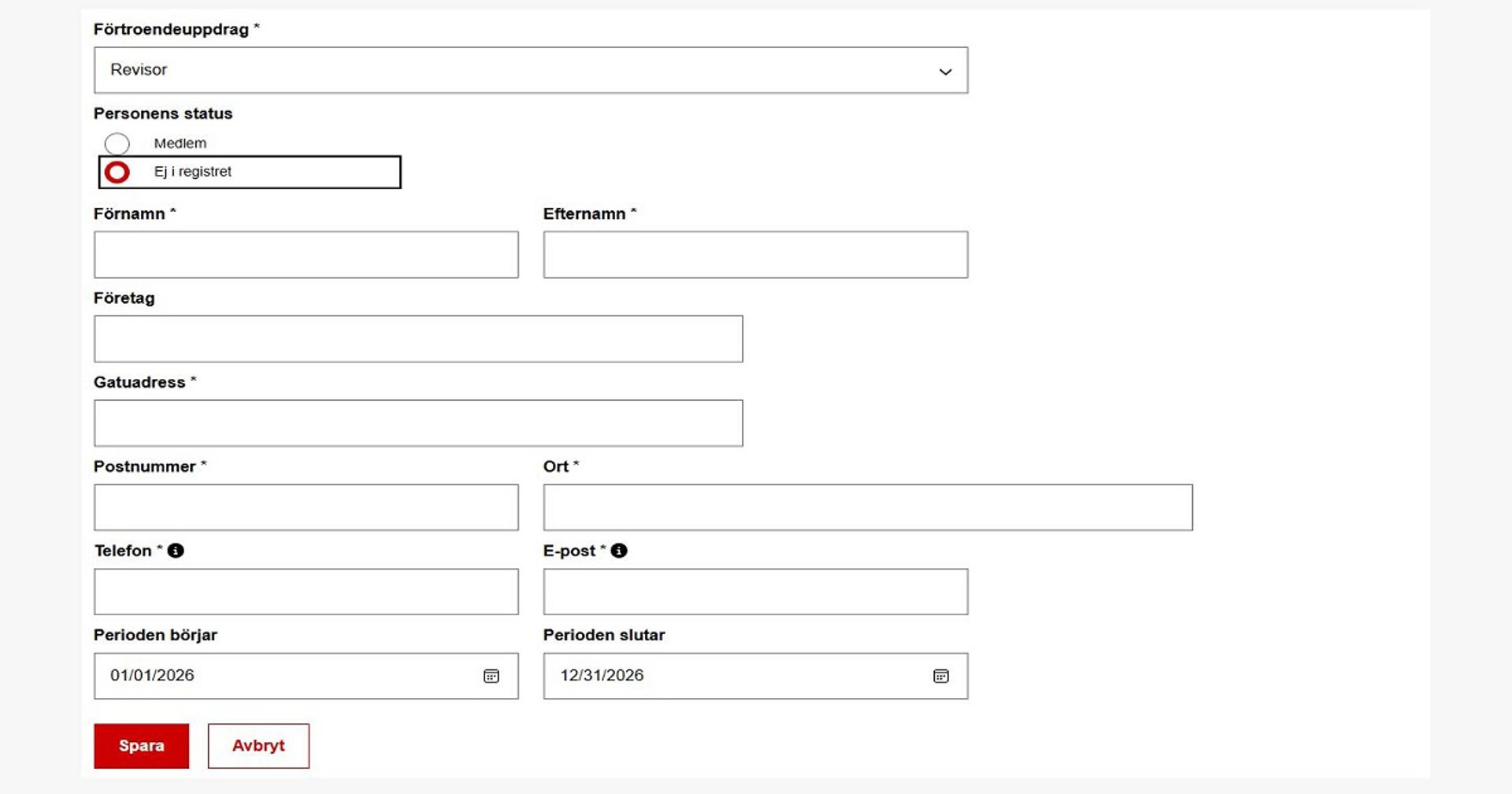Select the Ej i registret option
Image resolution: width=1512 pixels, height=794 pixels.
coord(117,172)
